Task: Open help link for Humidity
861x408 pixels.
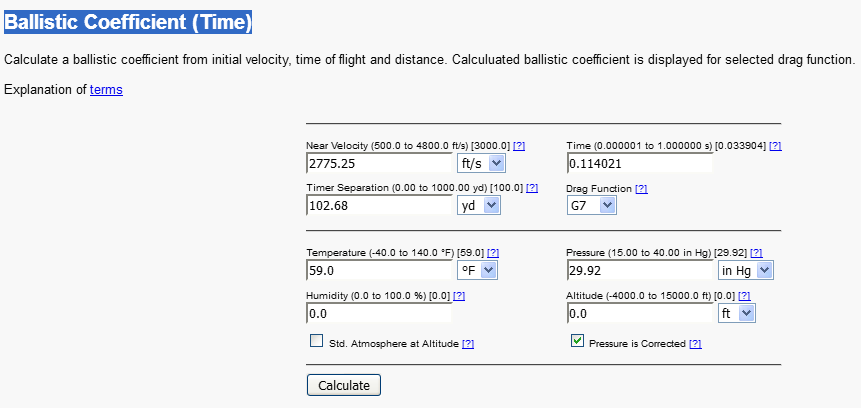Action: click(459, 296)
